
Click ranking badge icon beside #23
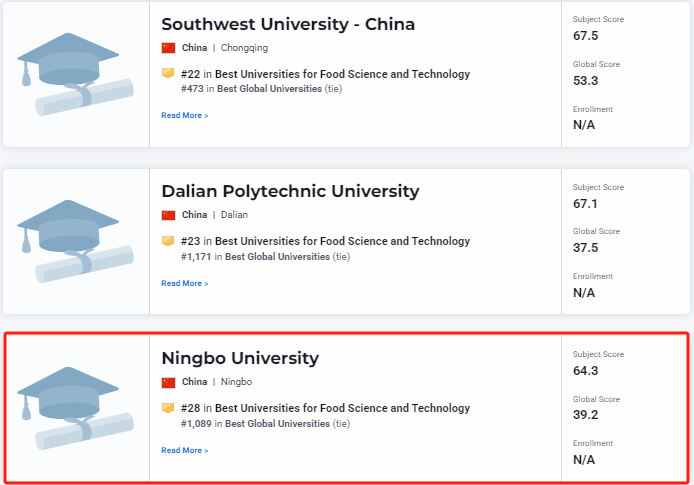pyautogui.click(x=168, y=241)
